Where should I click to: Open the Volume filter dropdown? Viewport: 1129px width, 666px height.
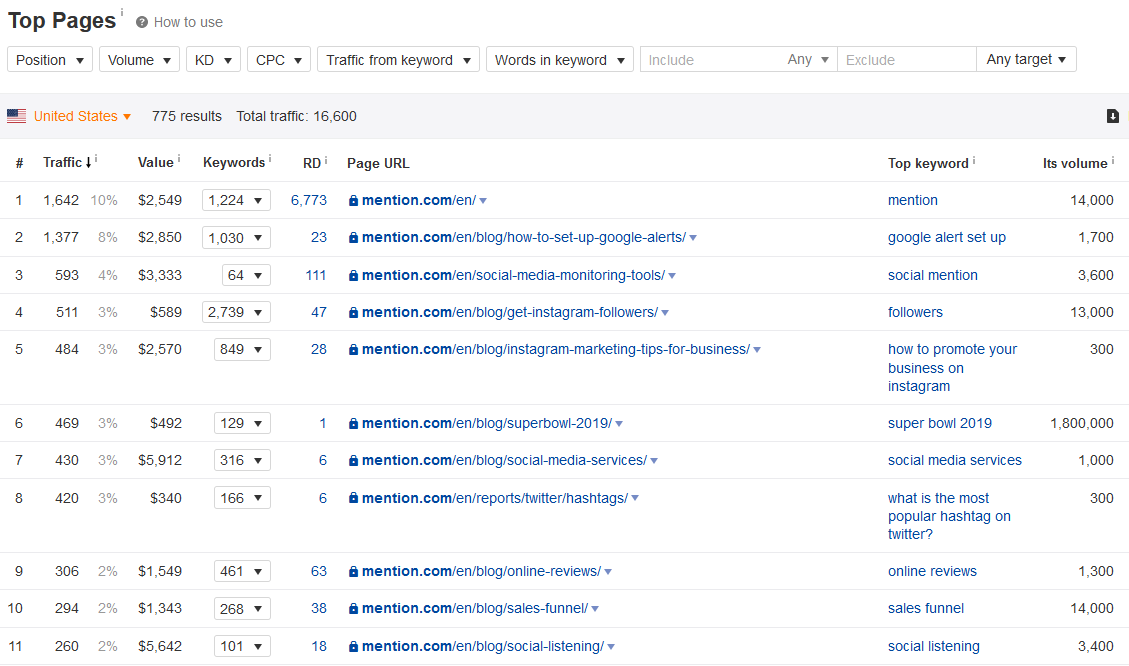pyautogui.click(x=139, y=60)
